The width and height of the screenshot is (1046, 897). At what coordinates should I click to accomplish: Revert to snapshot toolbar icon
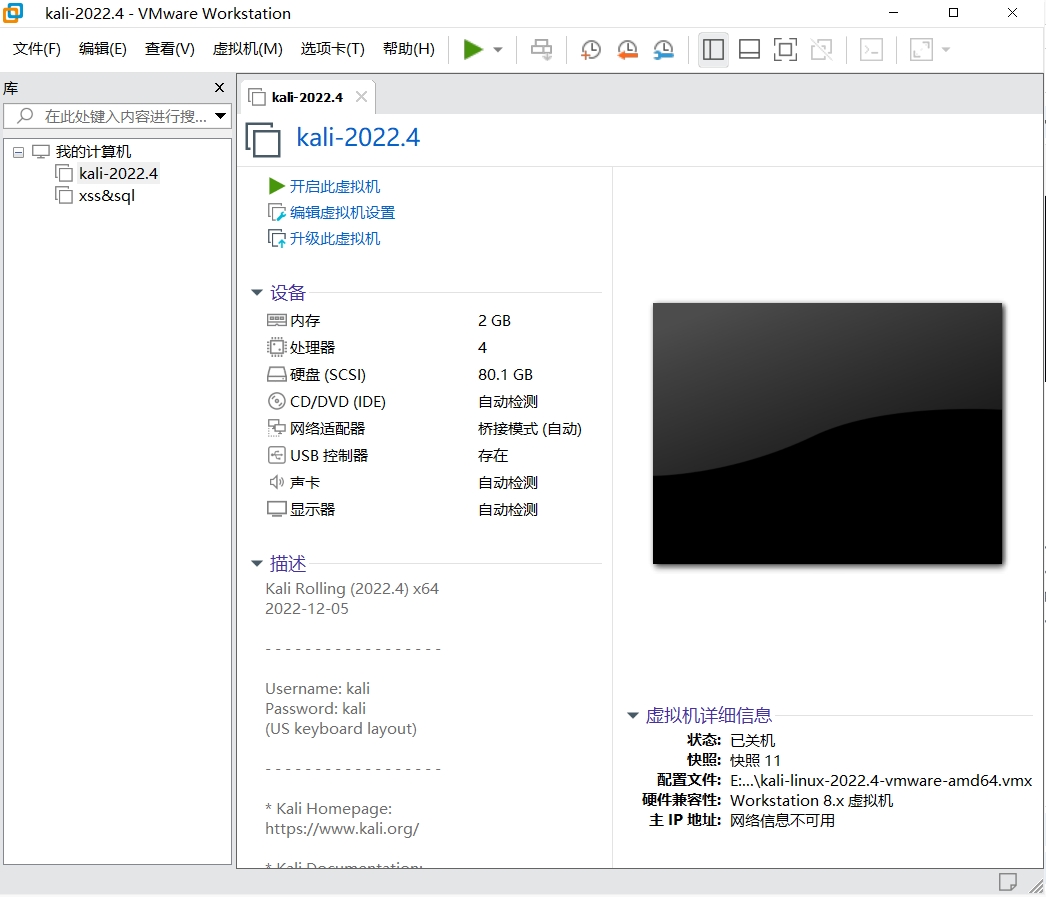(x=627, y=49)
